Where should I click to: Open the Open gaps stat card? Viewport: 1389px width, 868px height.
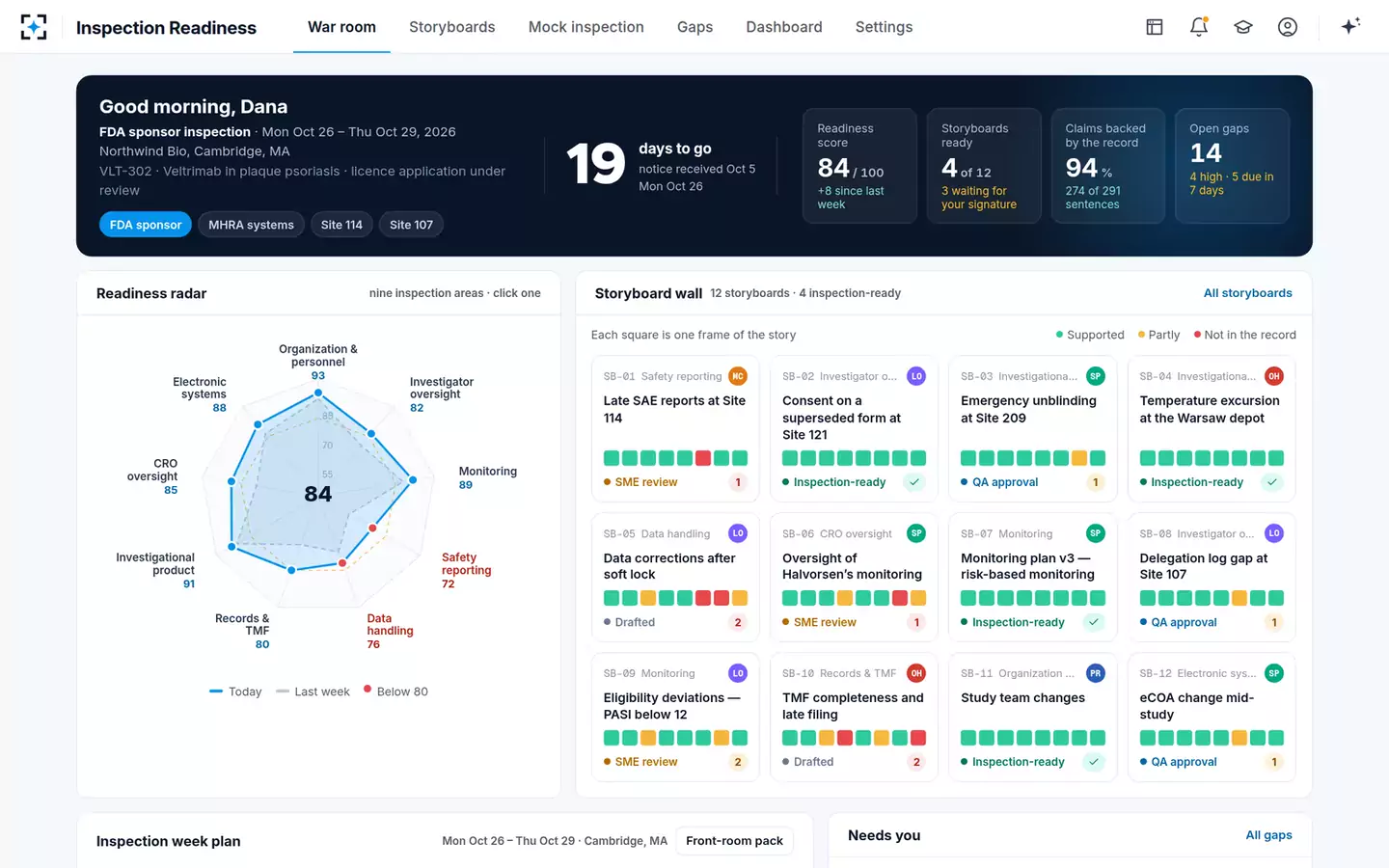[1232, 166]
